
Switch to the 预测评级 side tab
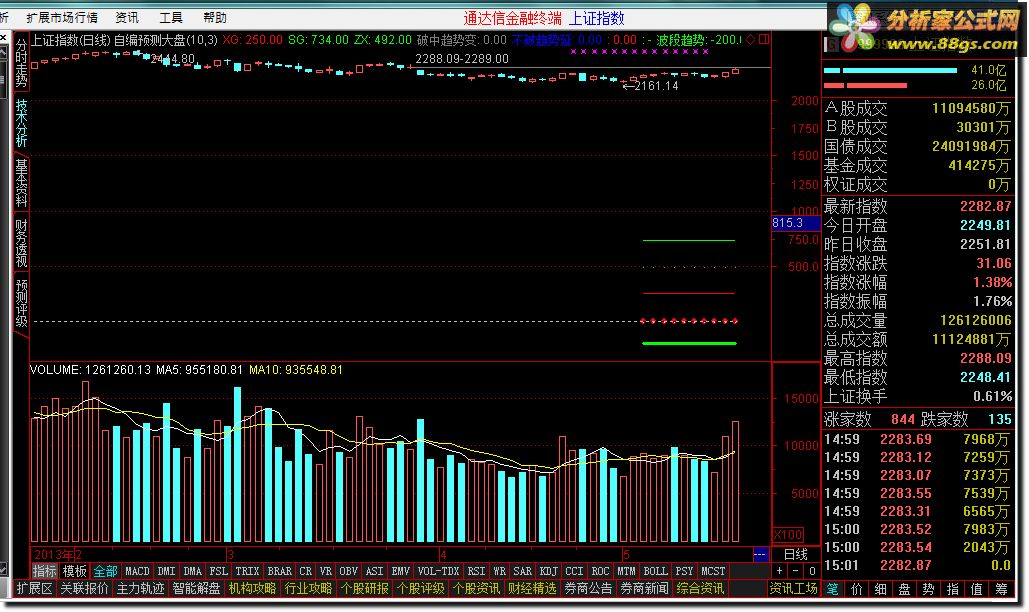pos(21,303)
